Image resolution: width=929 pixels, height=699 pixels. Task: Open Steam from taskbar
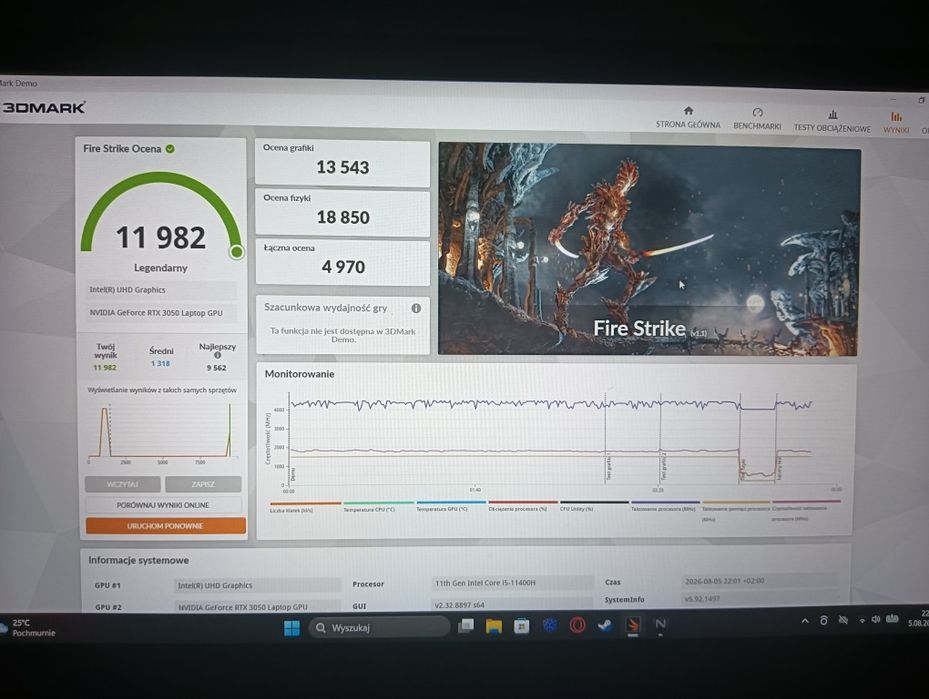605,625
